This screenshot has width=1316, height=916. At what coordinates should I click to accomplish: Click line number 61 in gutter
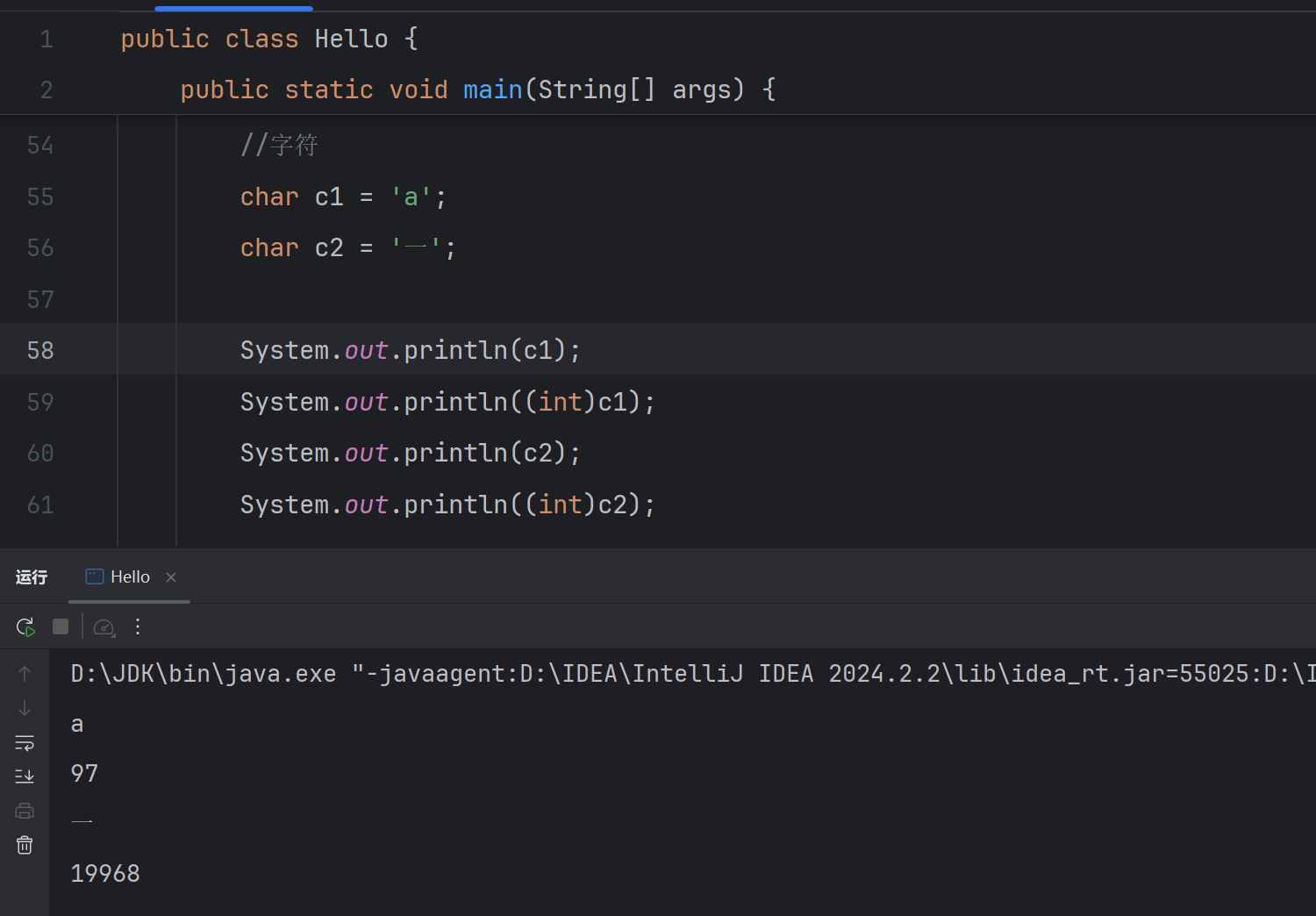tap(40, 505)
